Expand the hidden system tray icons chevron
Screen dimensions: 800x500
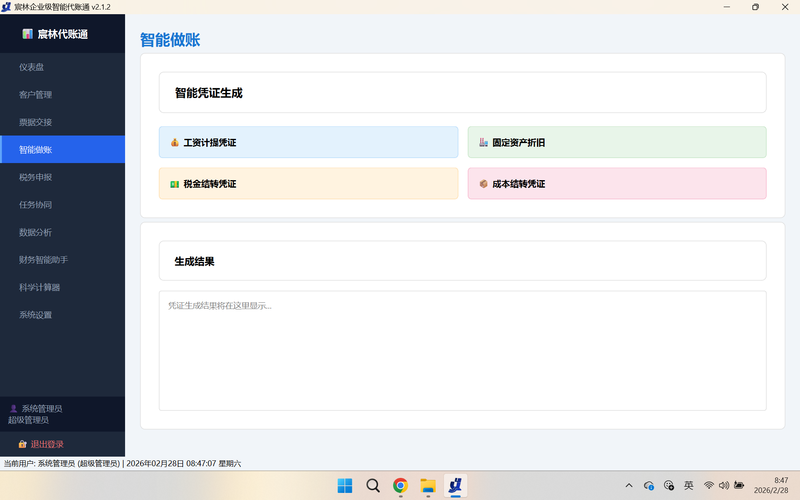[x=629, y=486]
